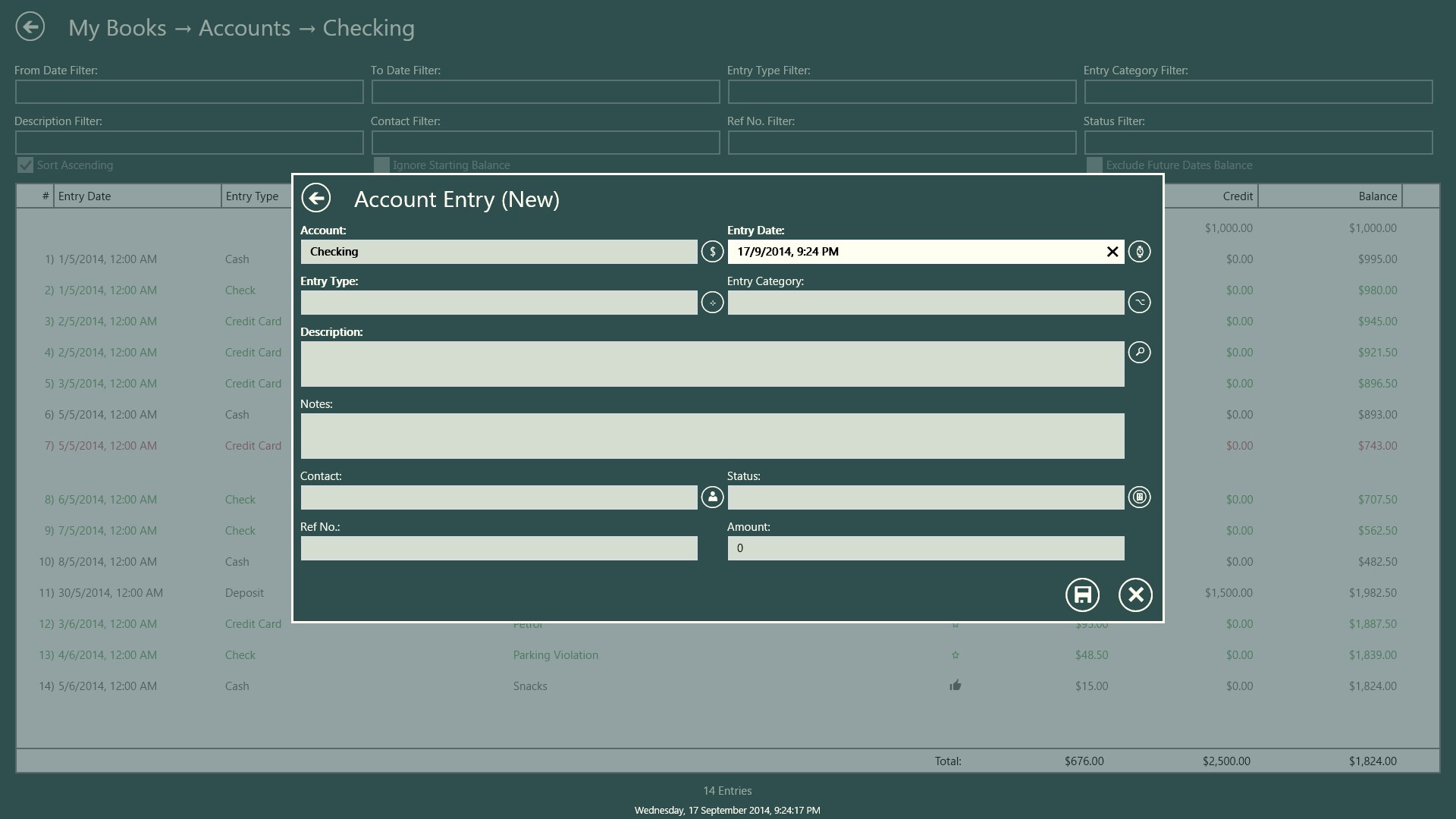Click the Contact person picker icon
1456x819 pixels.
[712, 497]
